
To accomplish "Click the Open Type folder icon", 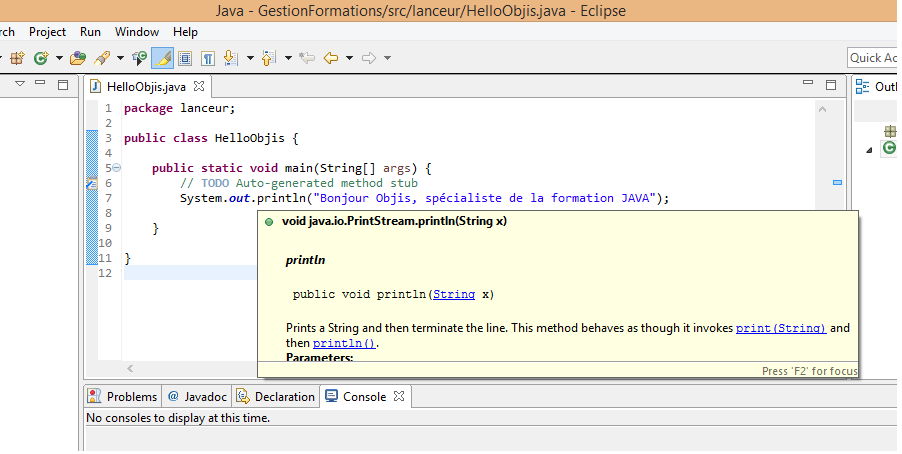I will [x=78, y=58].
